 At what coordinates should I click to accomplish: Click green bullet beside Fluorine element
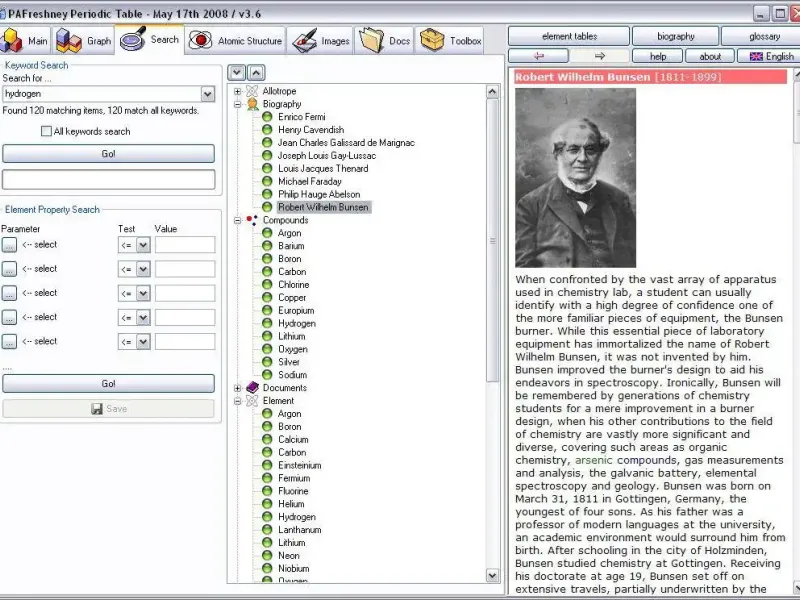click(267, 491)
